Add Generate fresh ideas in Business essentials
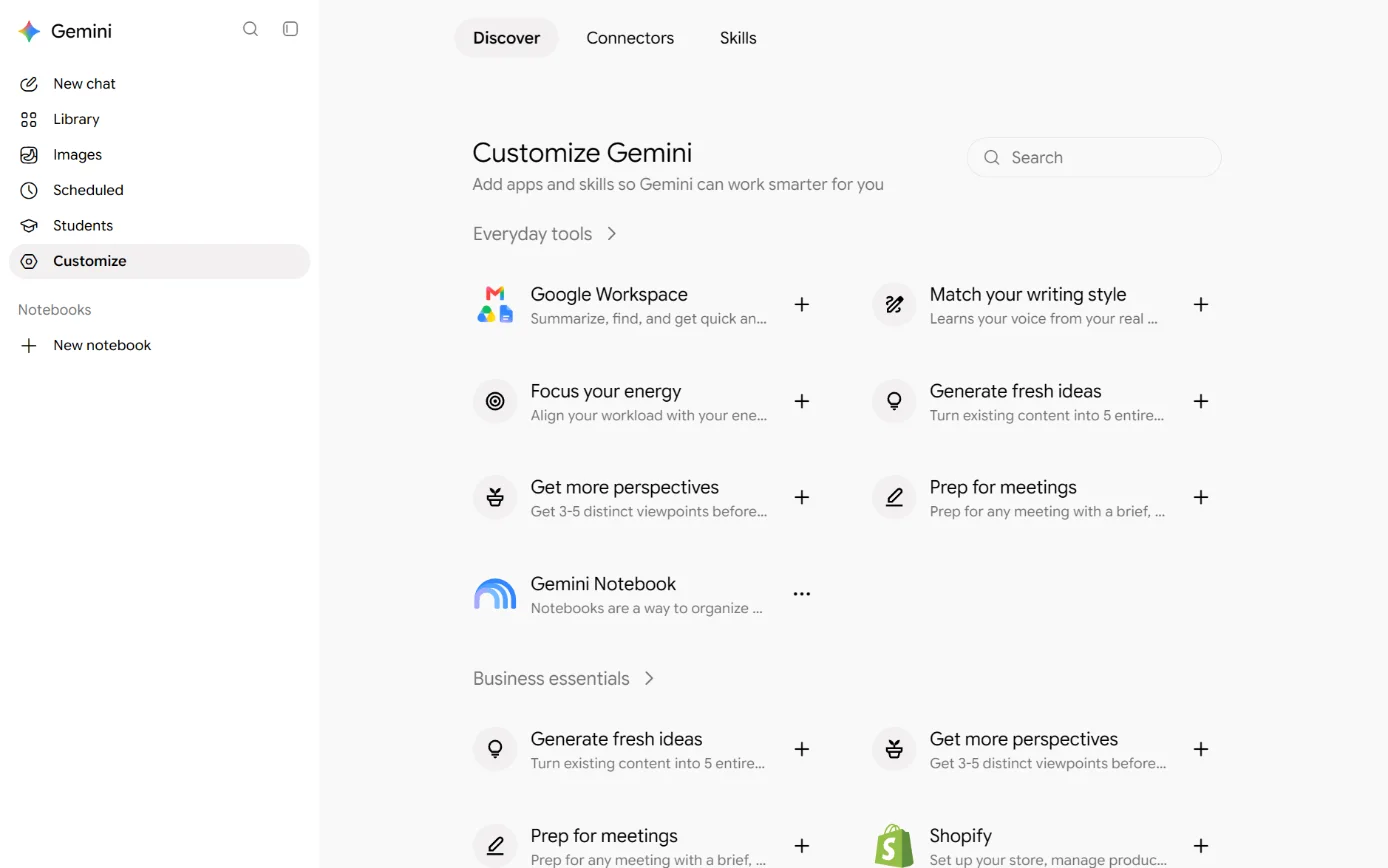This screenshot has height=868, width=1388. [x=802, y=749]
